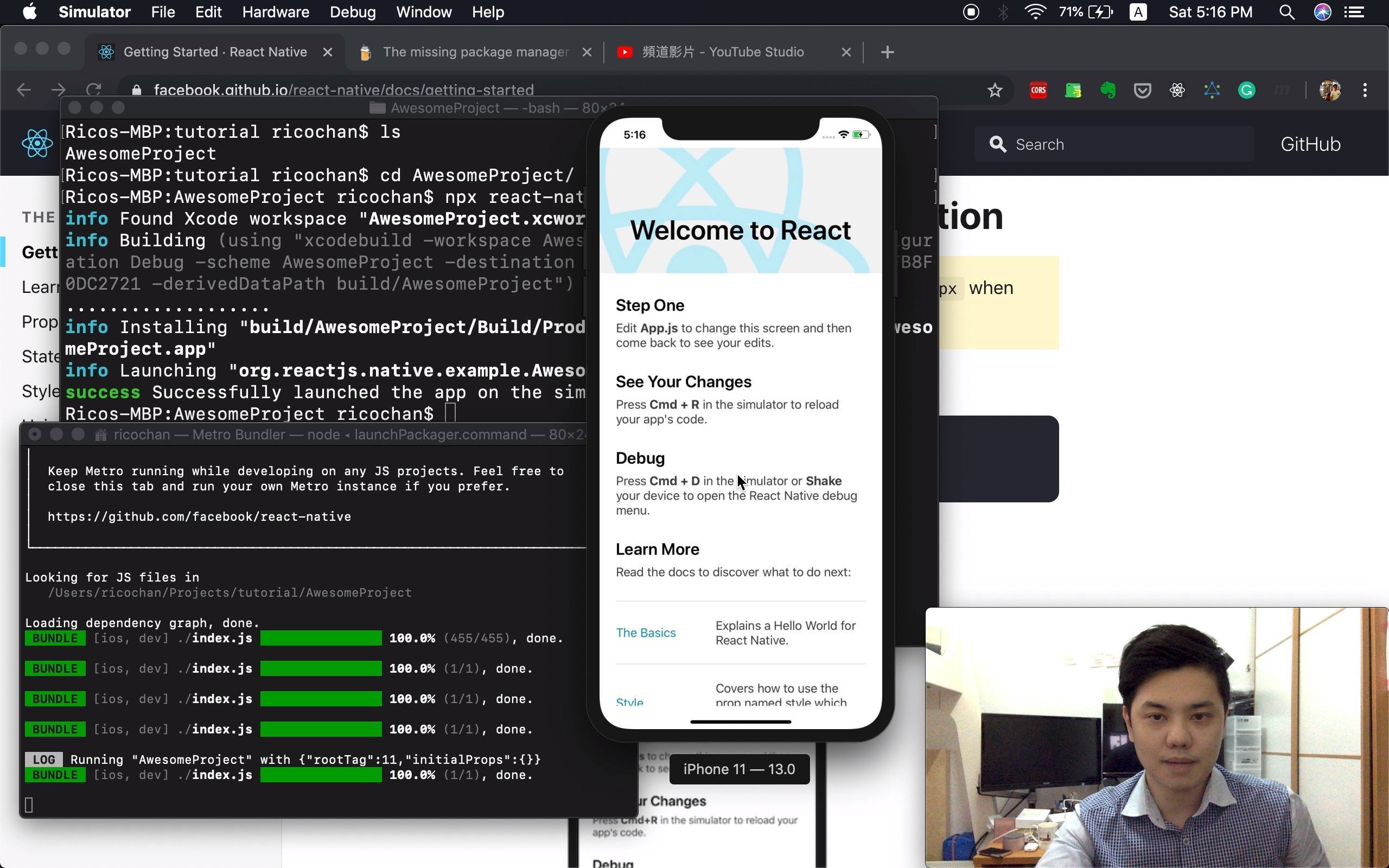The height and width of the screenshot is (868, 1389).
Task: Open the Grammarly extension
Action: tap(1247, 90)
